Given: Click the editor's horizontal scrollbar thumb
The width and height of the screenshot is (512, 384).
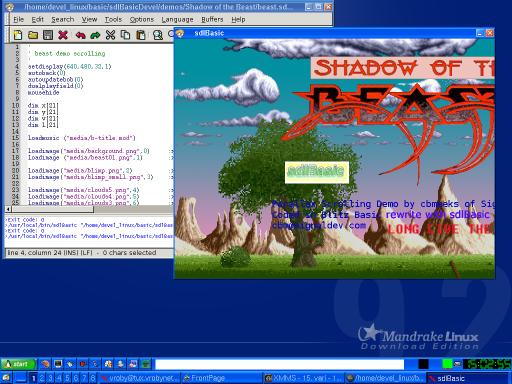Looking at the screenshot, I should tap(53, 209).
